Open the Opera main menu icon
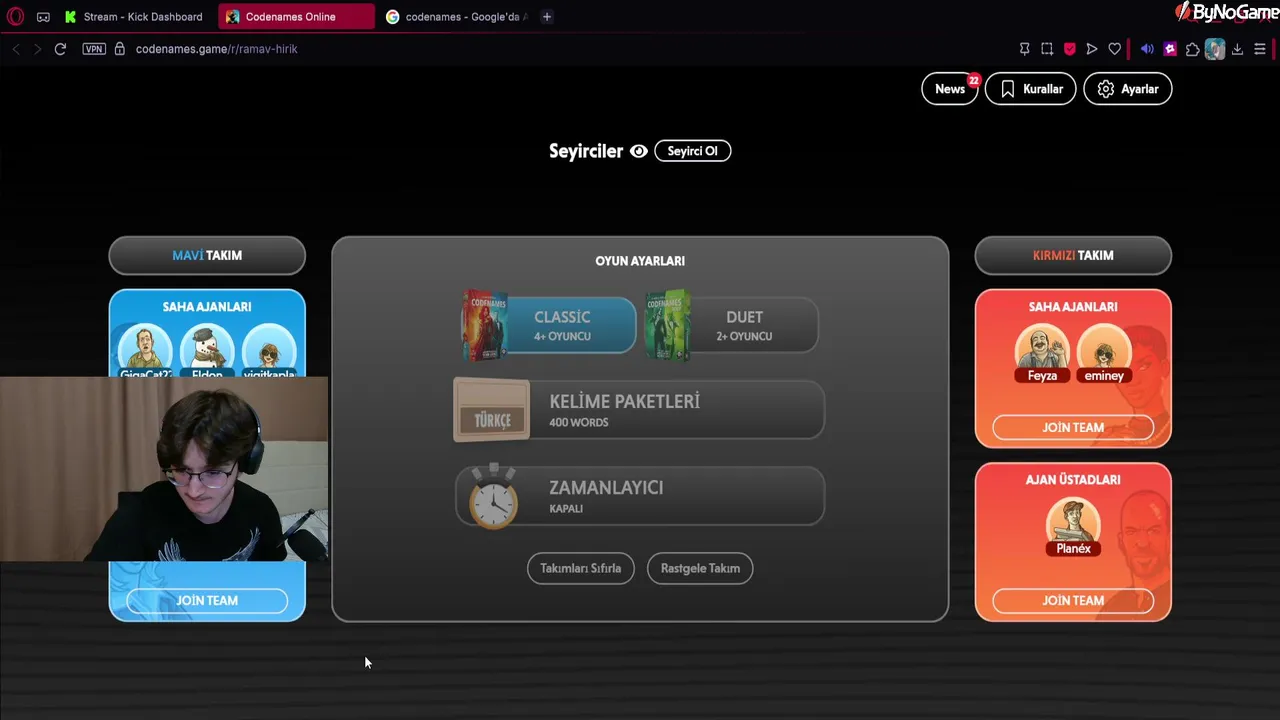Viewport: 1280px width, 720px height. pyautogui.click(x=15, y=17)
